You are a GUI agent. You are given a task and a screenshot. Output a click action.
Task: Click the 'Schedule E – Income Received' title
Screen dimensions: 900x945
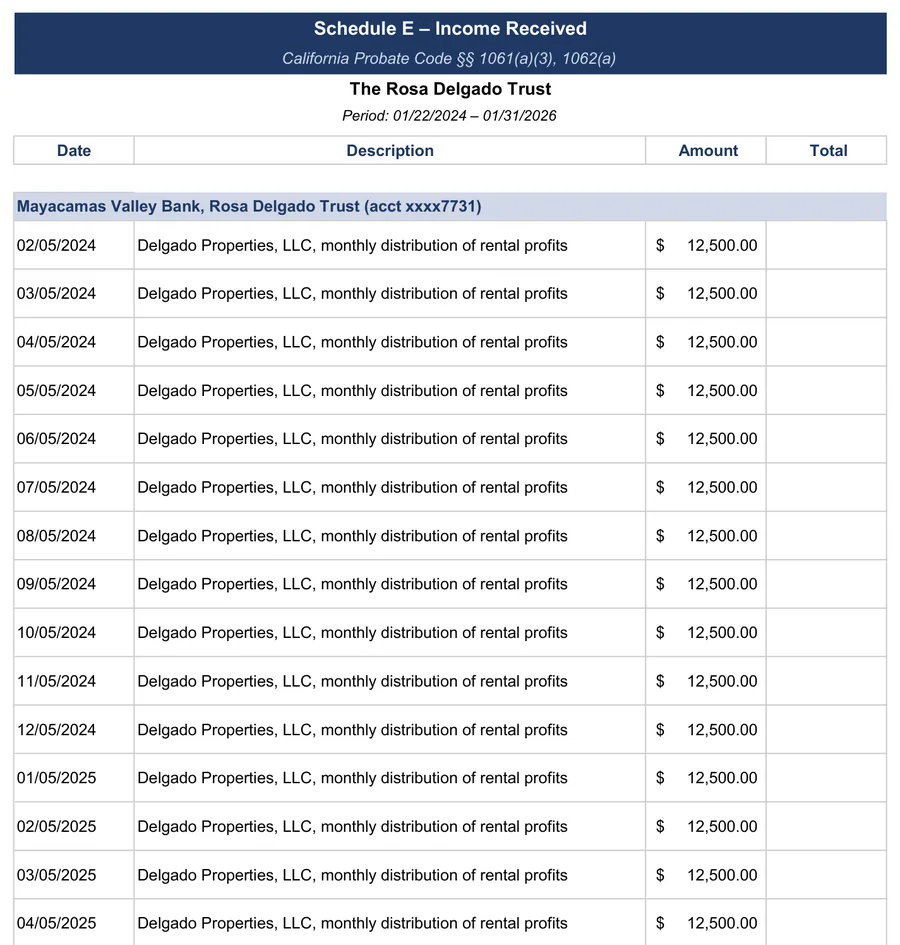tap(450, 28)
